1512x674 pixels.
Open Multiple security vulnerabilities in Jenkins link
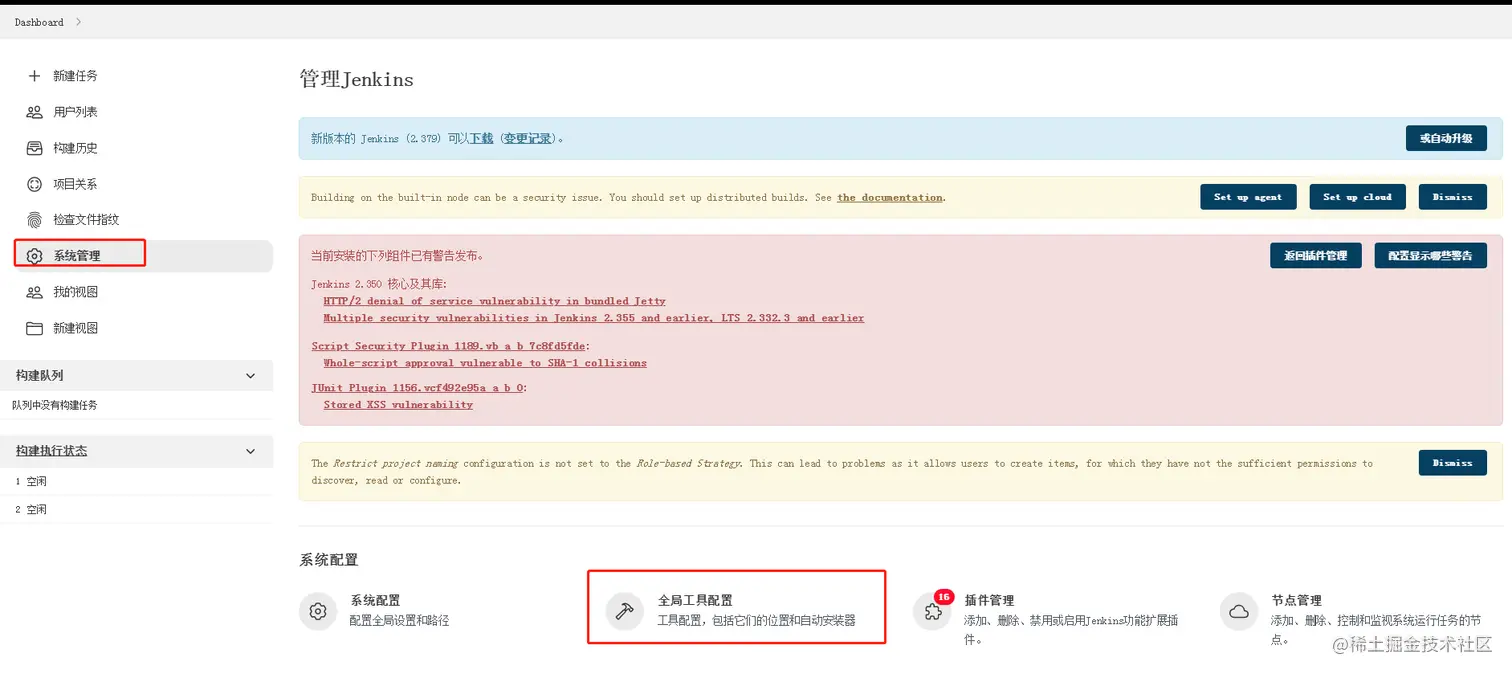593,318
